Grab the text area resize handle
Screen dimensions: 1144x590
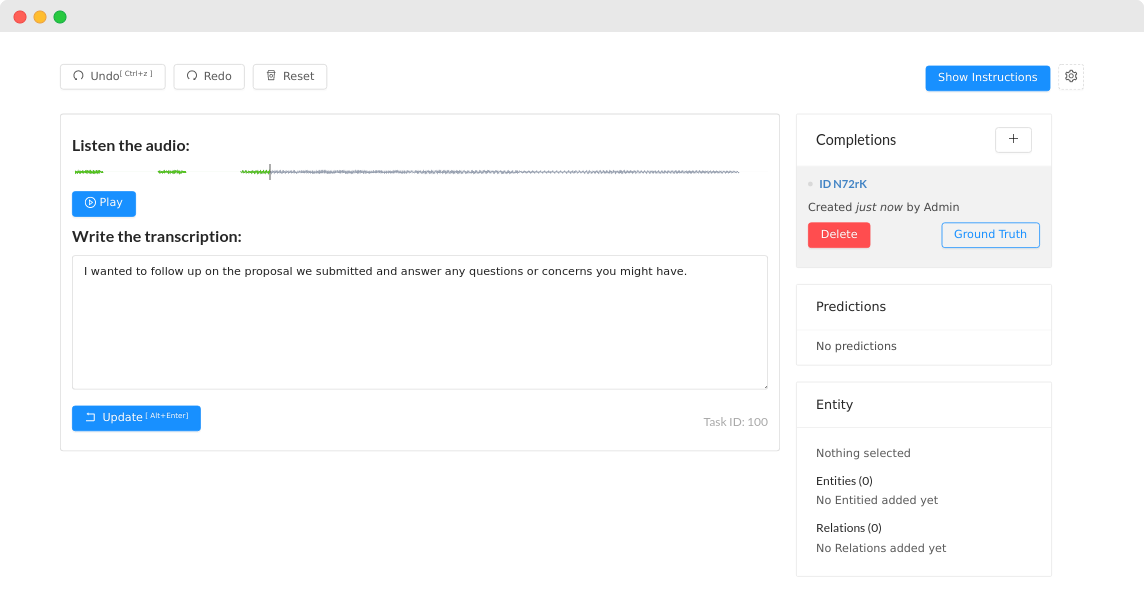tap(763, 385)
